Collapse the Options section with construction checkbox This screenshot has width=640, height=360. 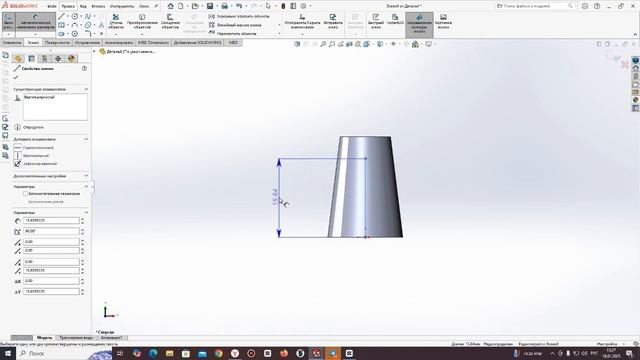(x=86, y=187)
